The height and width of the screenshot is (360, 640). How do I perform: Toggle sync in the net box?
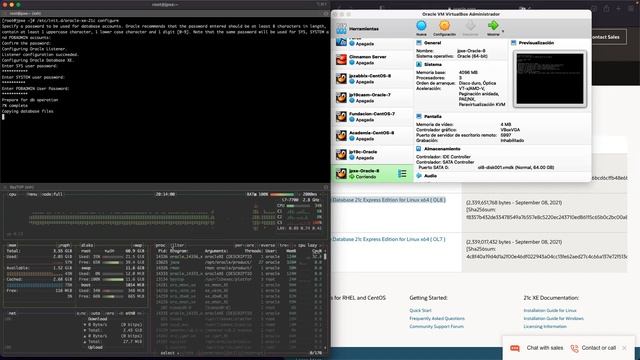click(82, 313)
